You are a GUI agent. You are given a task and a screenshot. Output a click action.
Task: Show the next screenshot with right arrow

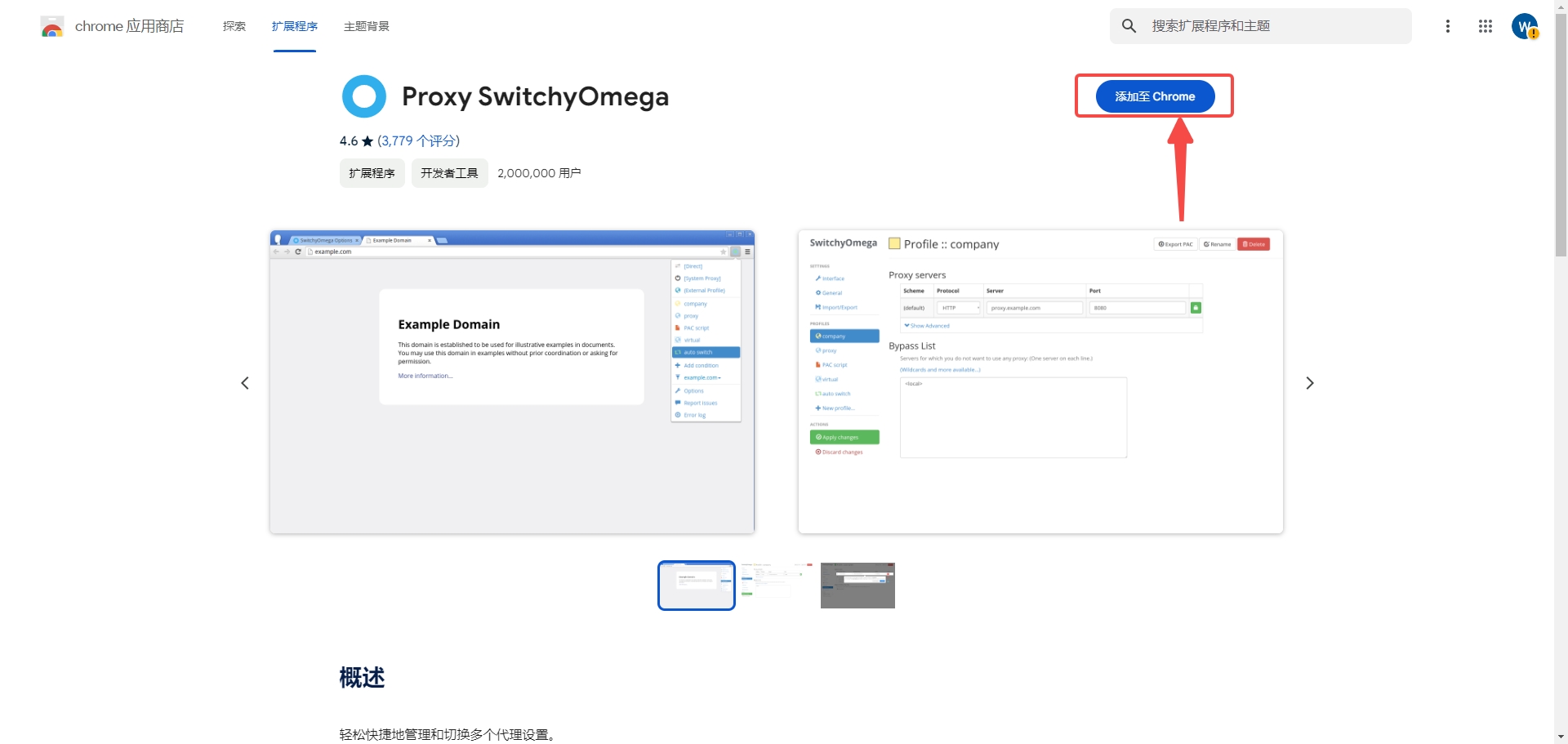[x=1309, y=383]
